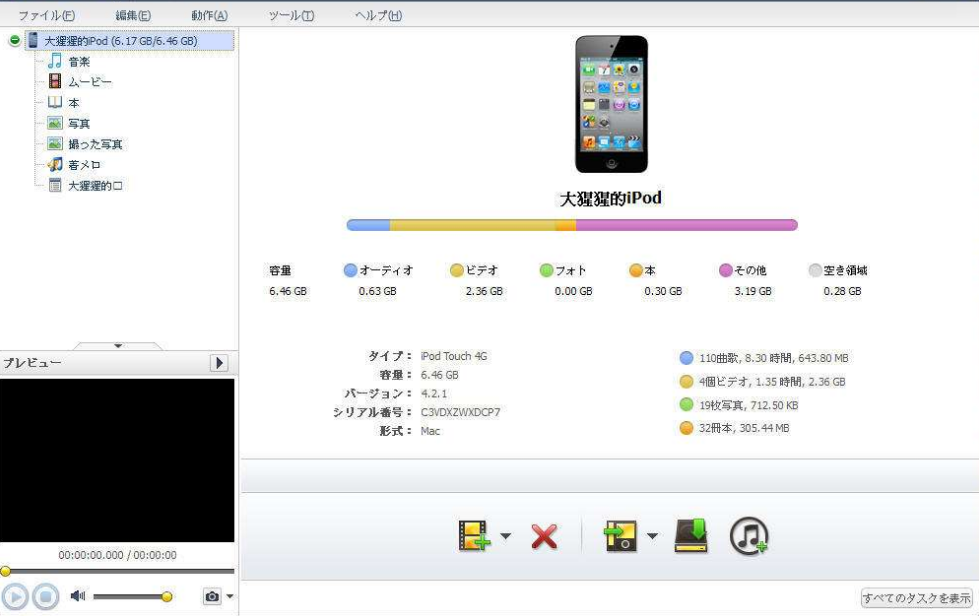Click the playlist icon in the tree
Screen dimensions: 979x616
pos(55,185)
